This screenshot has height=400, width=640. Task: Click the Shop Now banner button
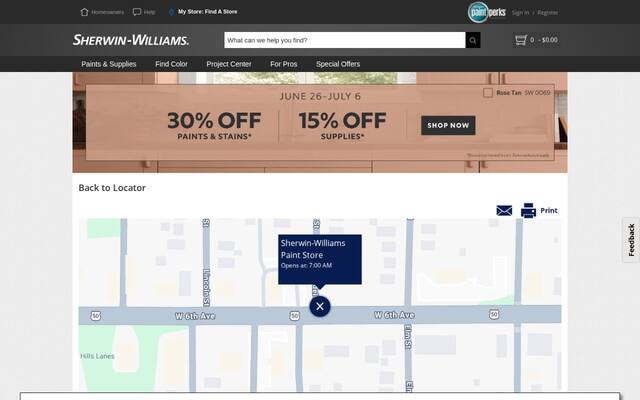pyautogui.click(x=448, y=125)
